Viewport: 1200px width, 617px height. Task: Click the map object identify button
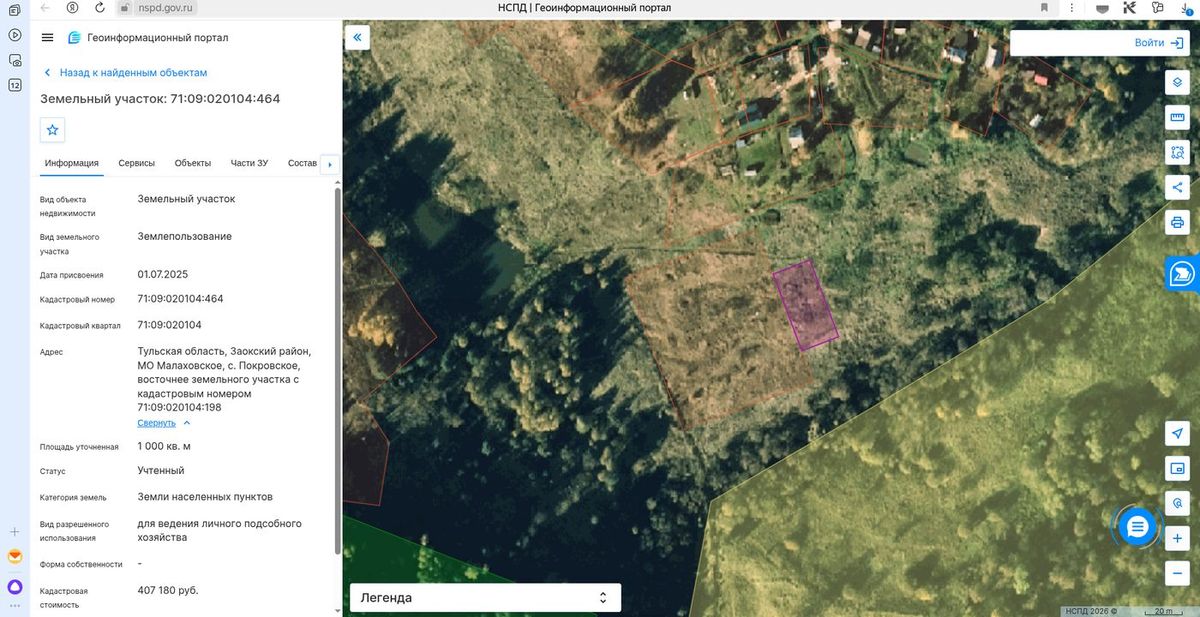(x=1177, y=503)
